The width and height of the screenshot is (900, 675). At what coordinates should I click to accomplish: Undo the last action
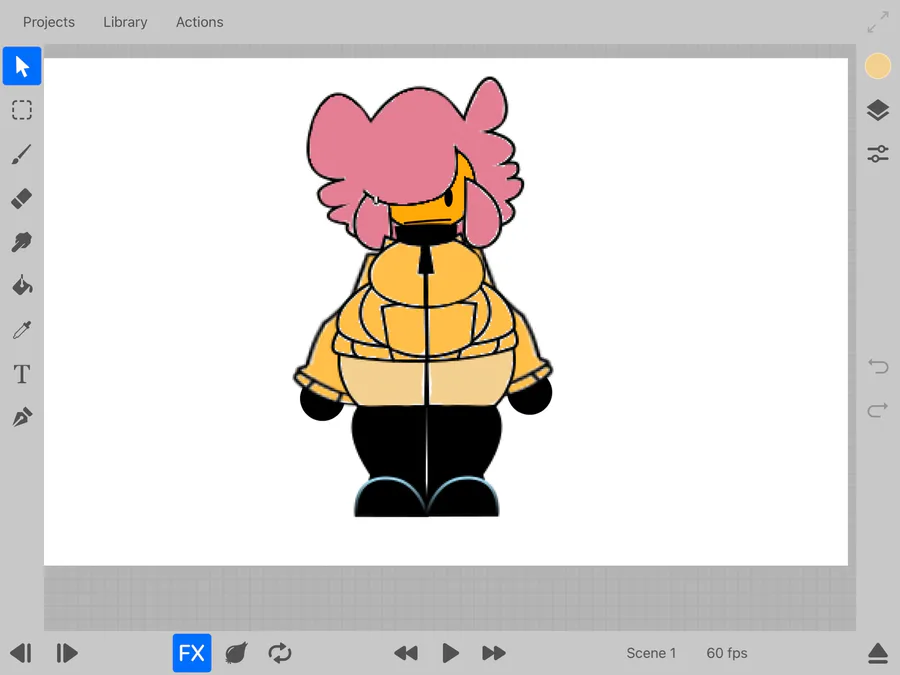click(x=878, y=366)
